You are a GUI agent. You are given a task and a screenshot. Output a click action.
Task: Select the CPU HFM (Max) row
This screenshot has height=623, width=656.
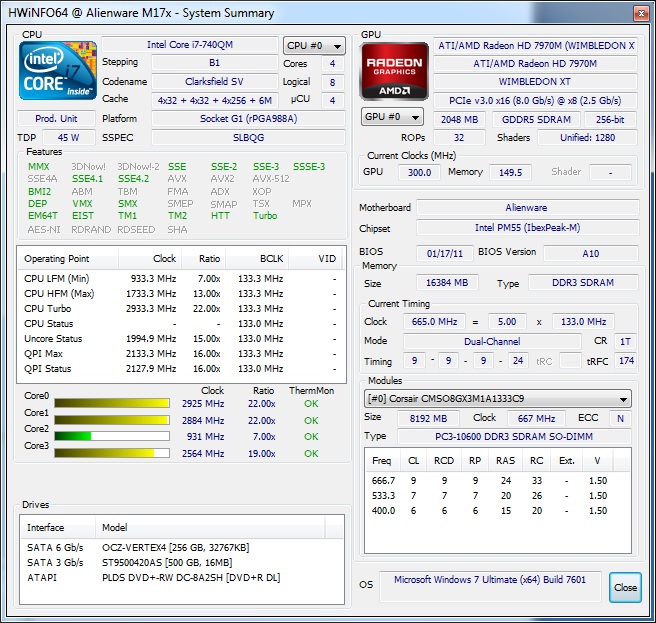[181, 294]
